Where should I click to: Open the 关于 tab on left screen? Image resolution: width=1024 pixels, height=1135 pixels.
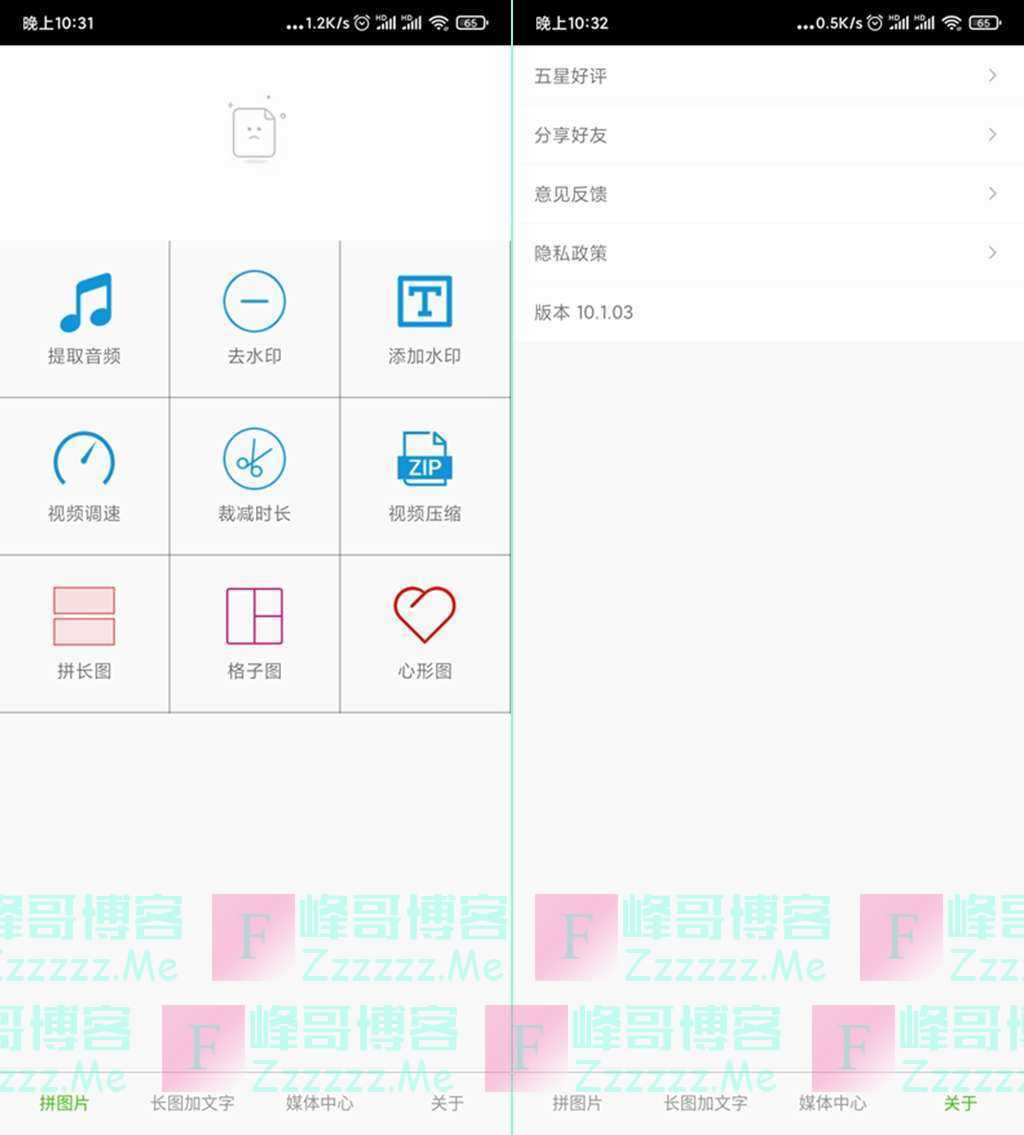(447, 1103)
